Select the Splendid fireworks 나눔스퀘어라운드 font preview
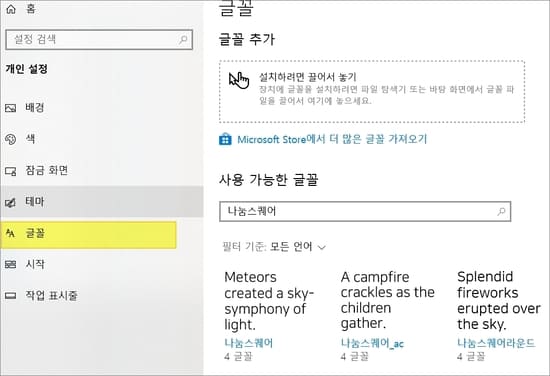 498,315
